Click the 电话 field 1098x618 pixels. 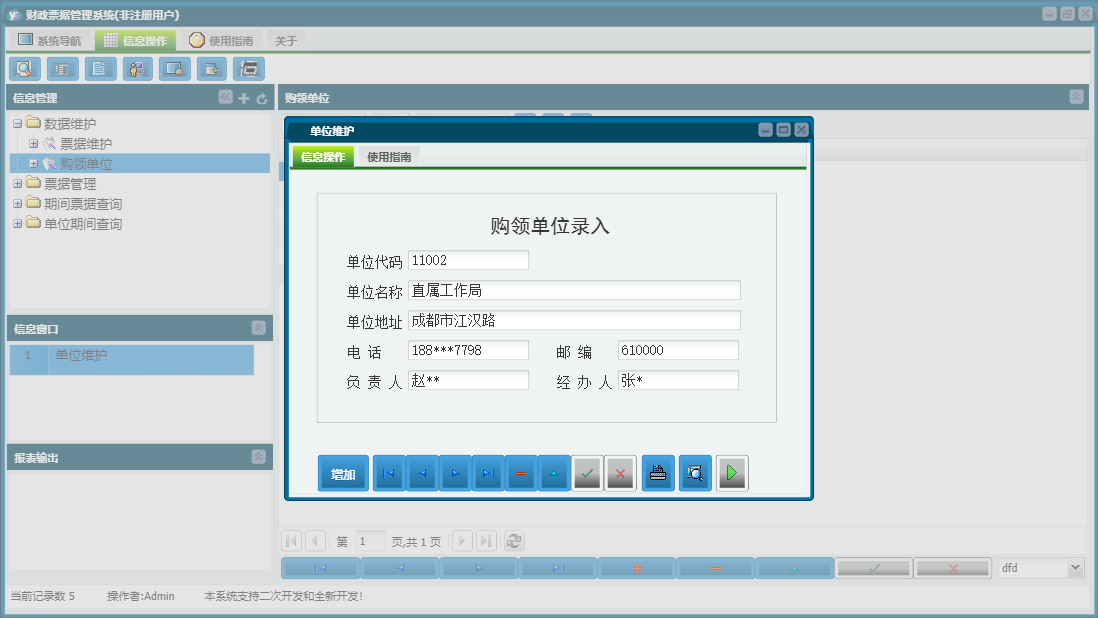point(468,350)
